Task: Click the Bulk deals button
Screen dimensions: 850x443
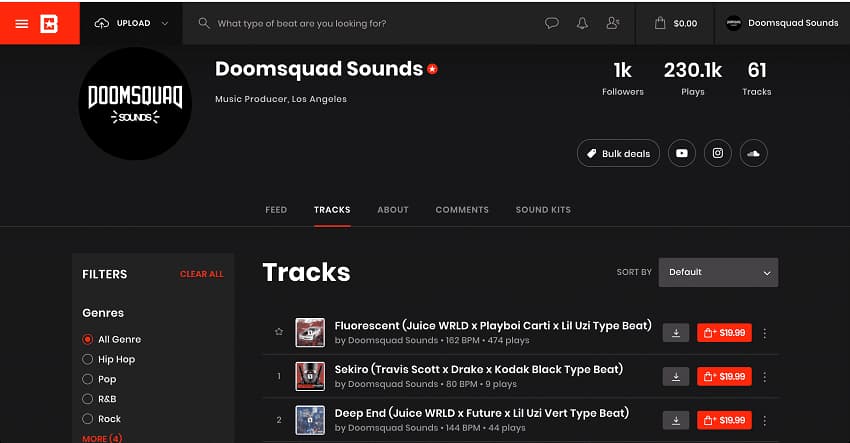Action: pos(618,153)
